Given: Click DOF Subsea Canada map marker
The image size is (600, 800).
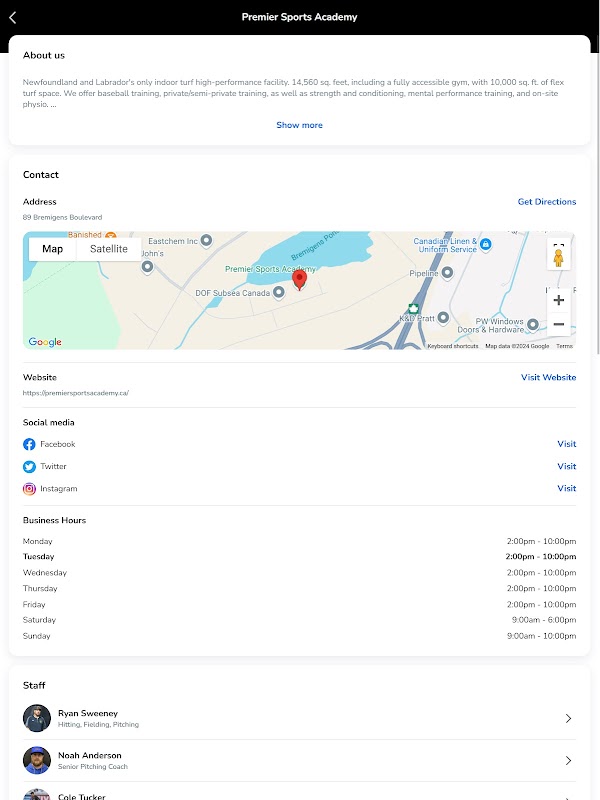Looking at the screenshot, I should point(279,292).
